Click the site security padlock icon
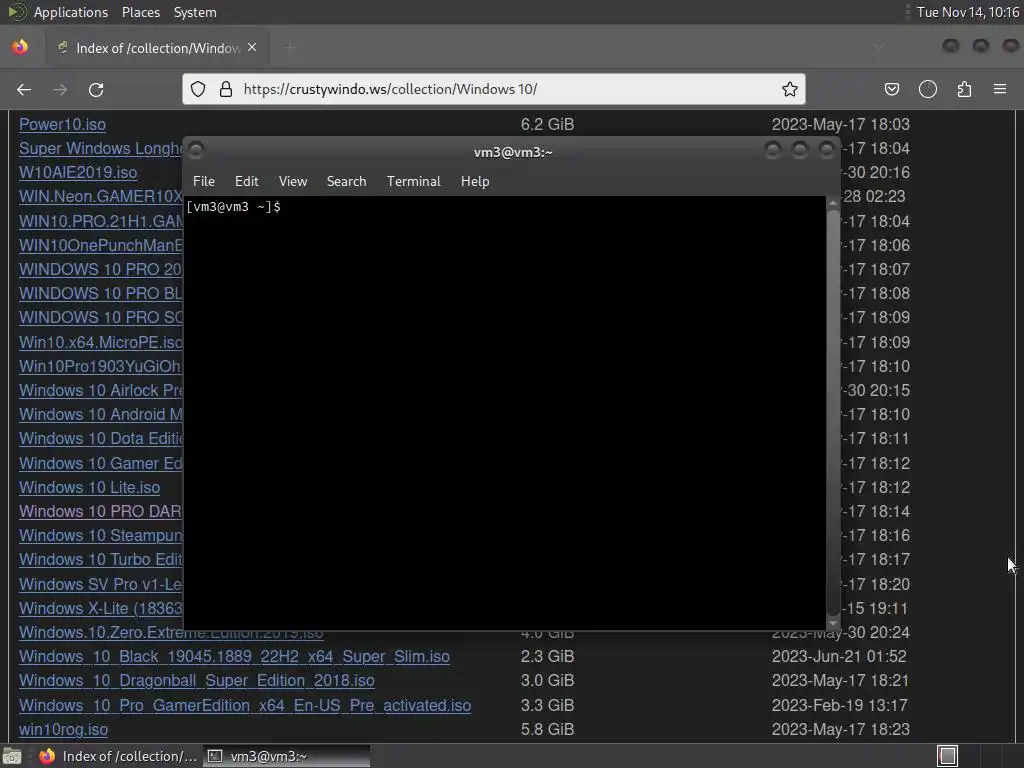 point(226,89)
